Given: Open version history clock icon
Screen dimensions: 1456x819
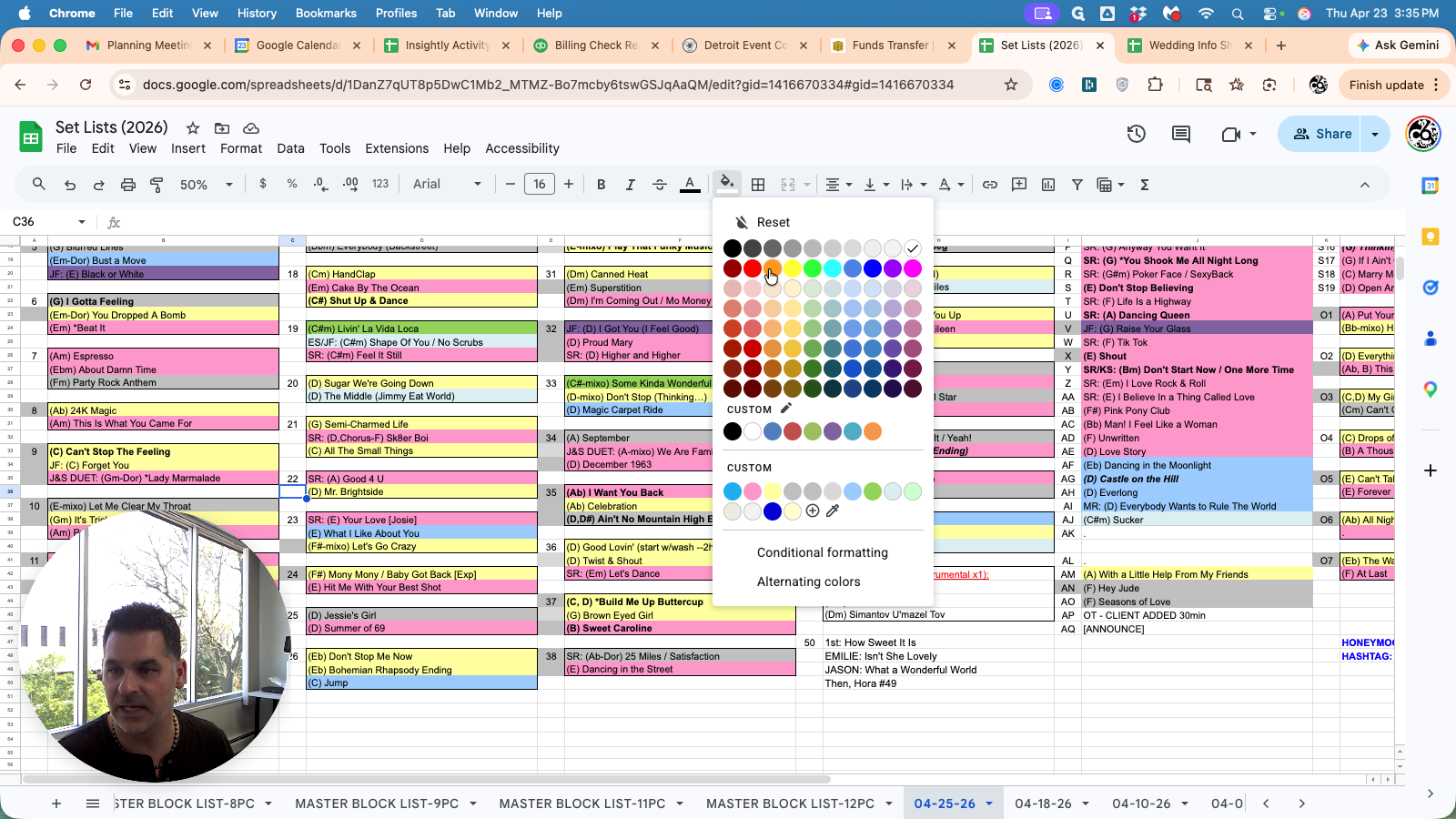Looking at the screenshot, I should 1136,135.
